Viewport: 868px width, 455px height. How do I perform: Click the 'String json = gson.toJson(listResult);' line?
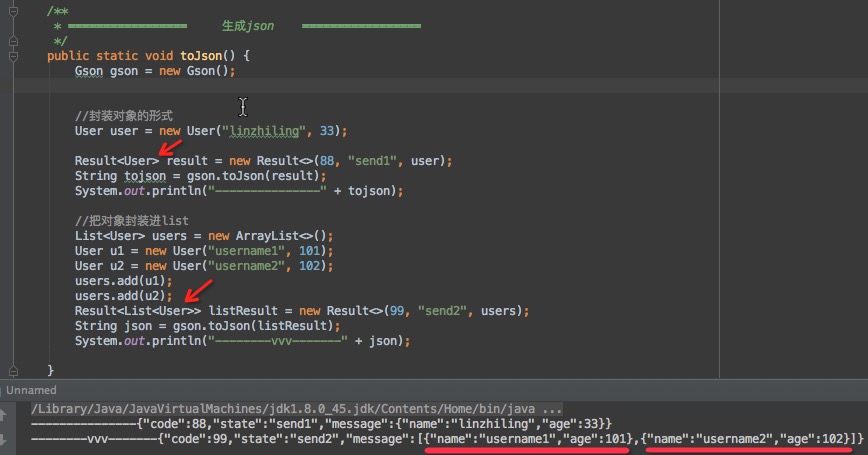[208, 326]
